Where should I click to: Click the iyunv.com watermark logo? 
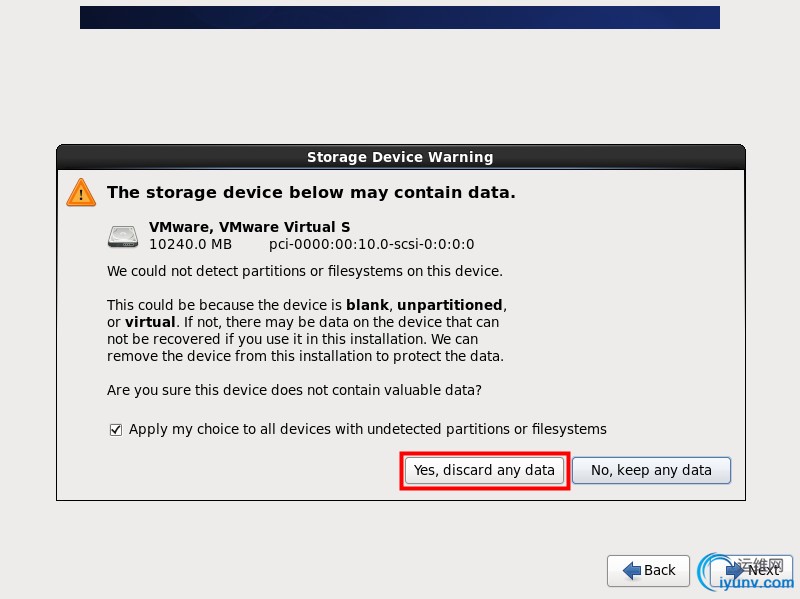pos(745,572)
